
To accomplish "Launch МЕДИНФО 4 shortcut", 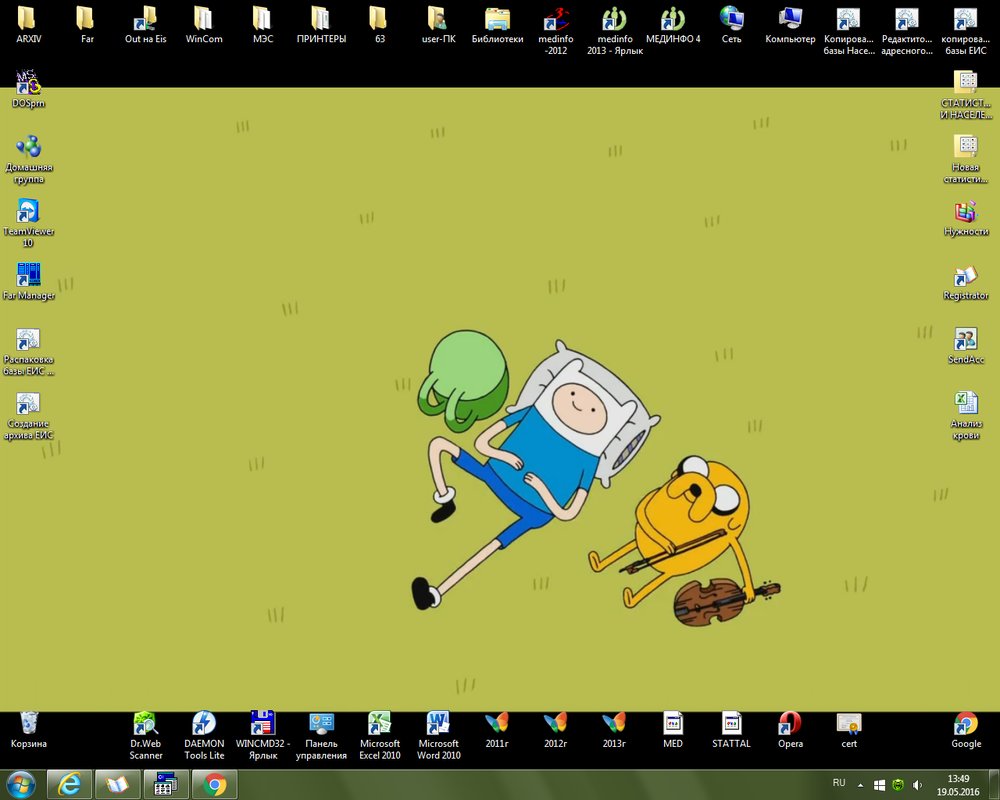I will 673,26.
